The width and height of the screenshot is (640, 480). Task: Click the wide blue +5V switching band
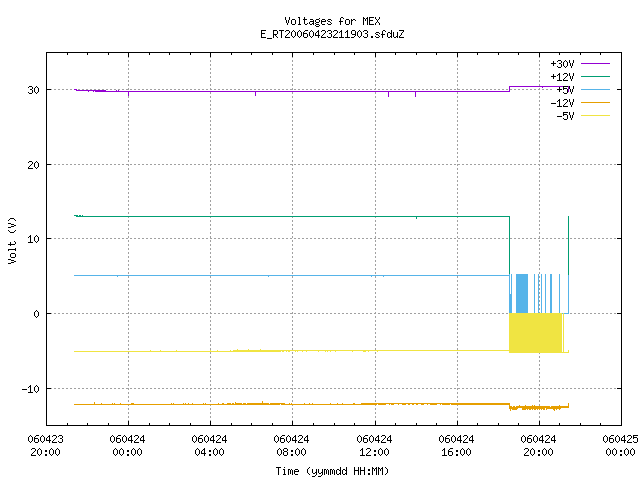[x=522, y=293]
